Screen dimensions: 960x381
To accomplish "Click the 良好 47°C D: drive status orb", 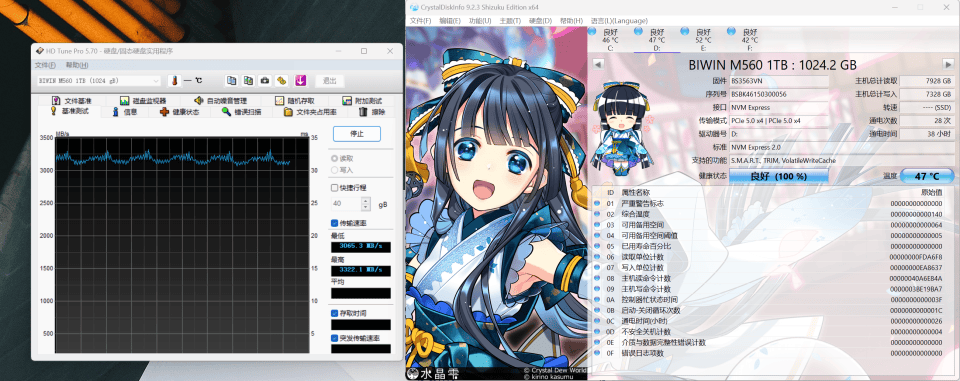I will point(639,31).
